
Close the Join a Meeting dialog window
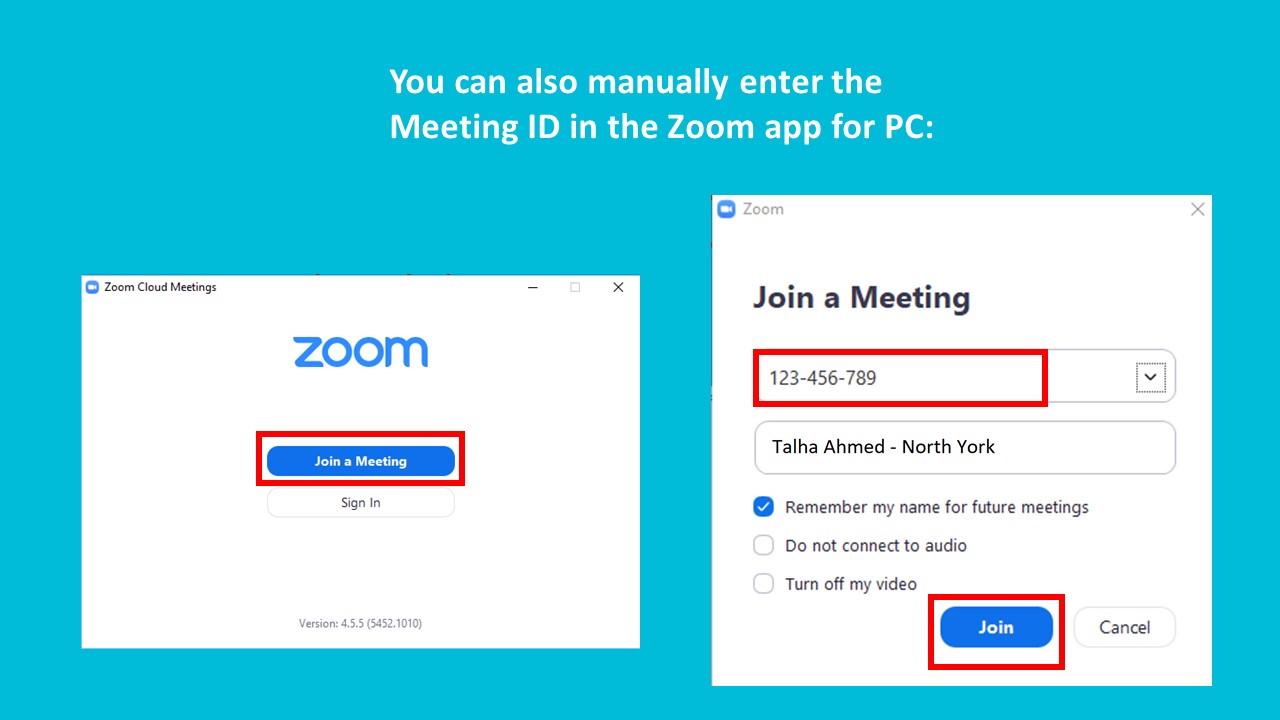1197,209
